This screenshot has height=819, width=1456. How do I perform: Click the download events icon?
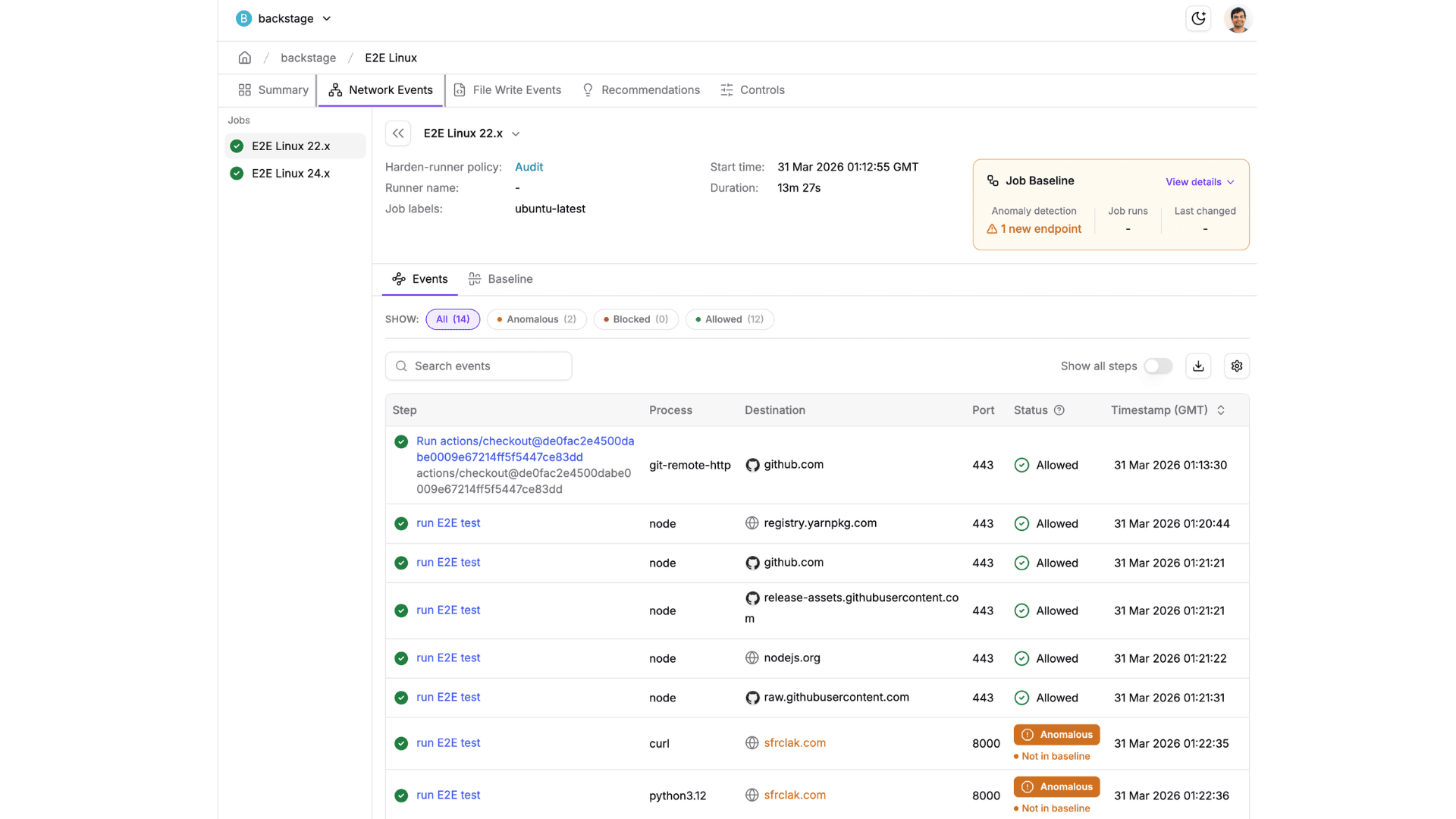coord(1198,366)
